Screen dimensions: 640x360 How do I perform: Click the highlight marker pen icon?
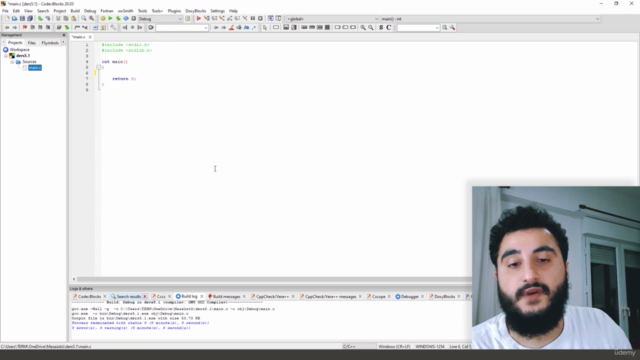pos(231,28)
